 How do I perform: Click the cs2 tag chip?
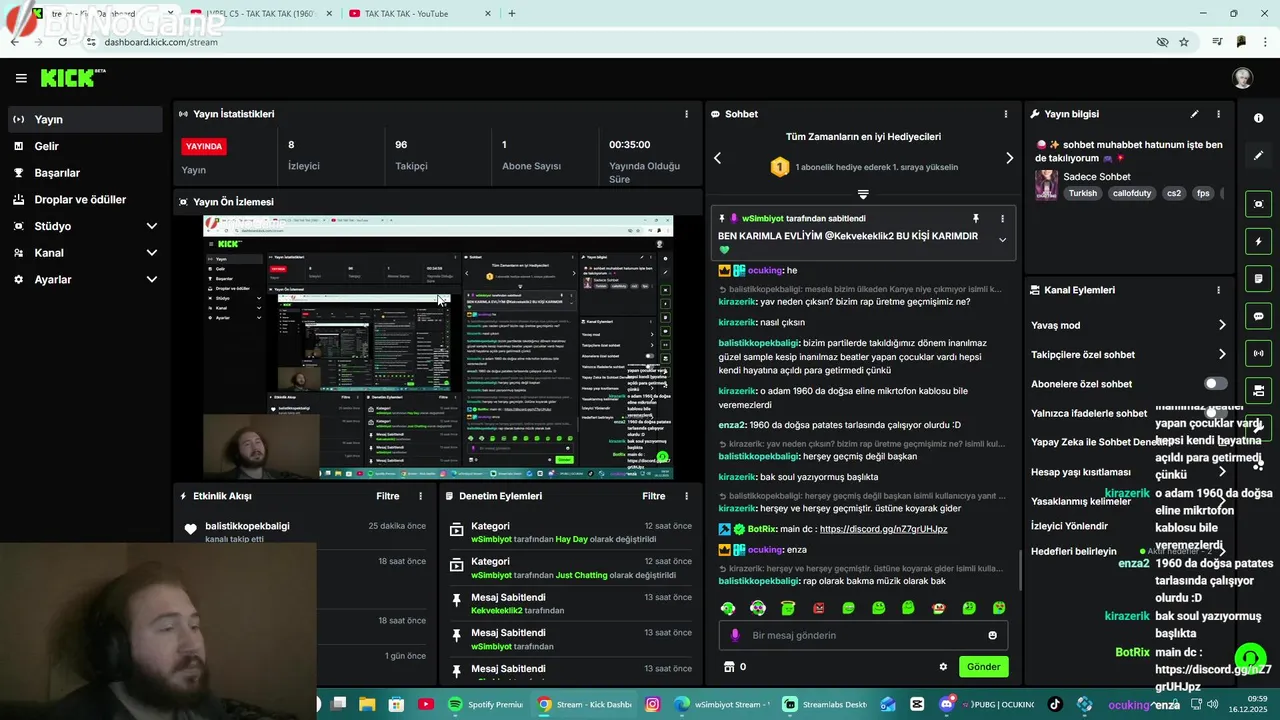click(x=1174, y=193)
